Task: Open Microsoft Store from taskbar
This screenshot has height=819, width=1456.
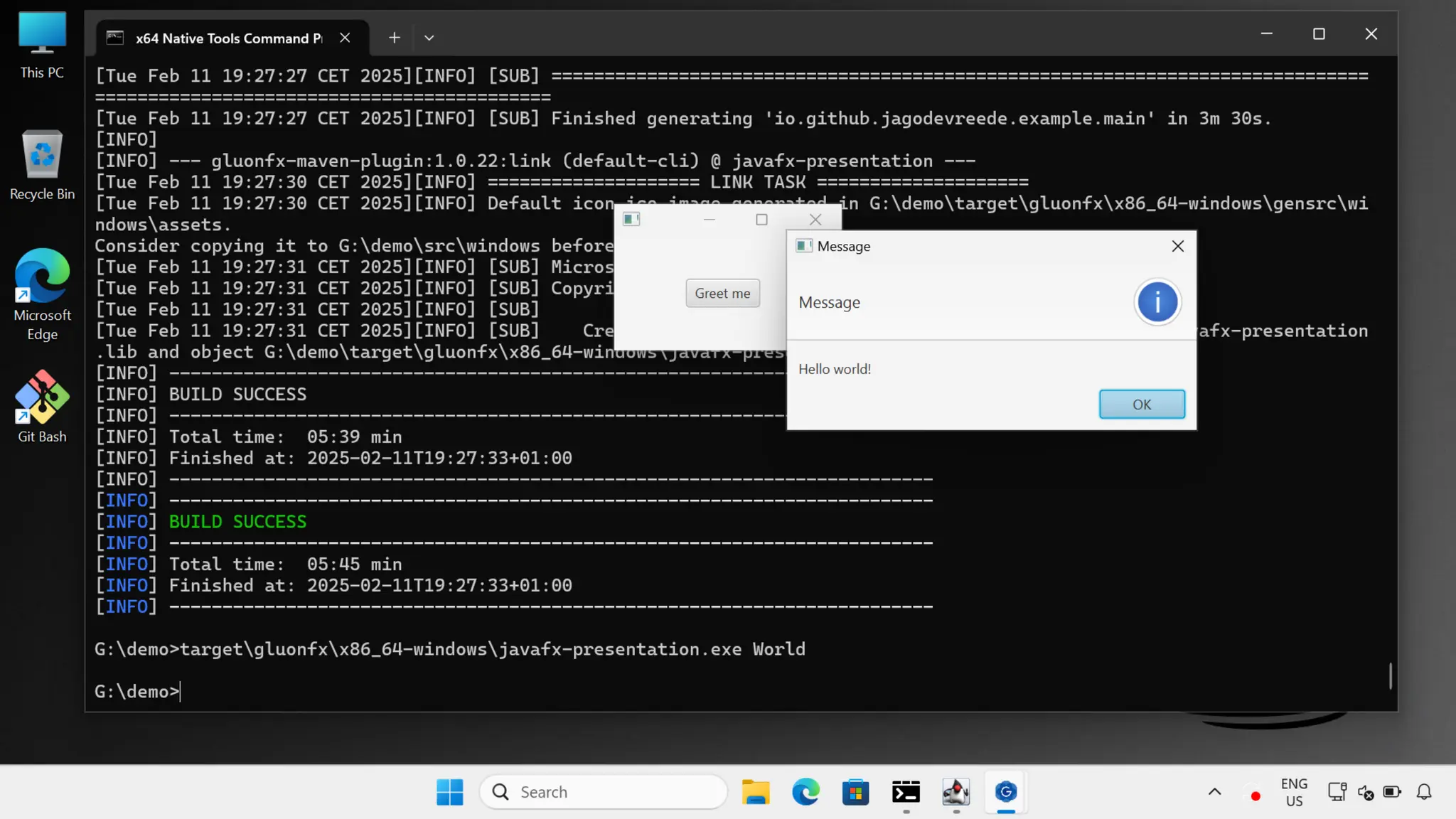Action: tap(855, 791)
